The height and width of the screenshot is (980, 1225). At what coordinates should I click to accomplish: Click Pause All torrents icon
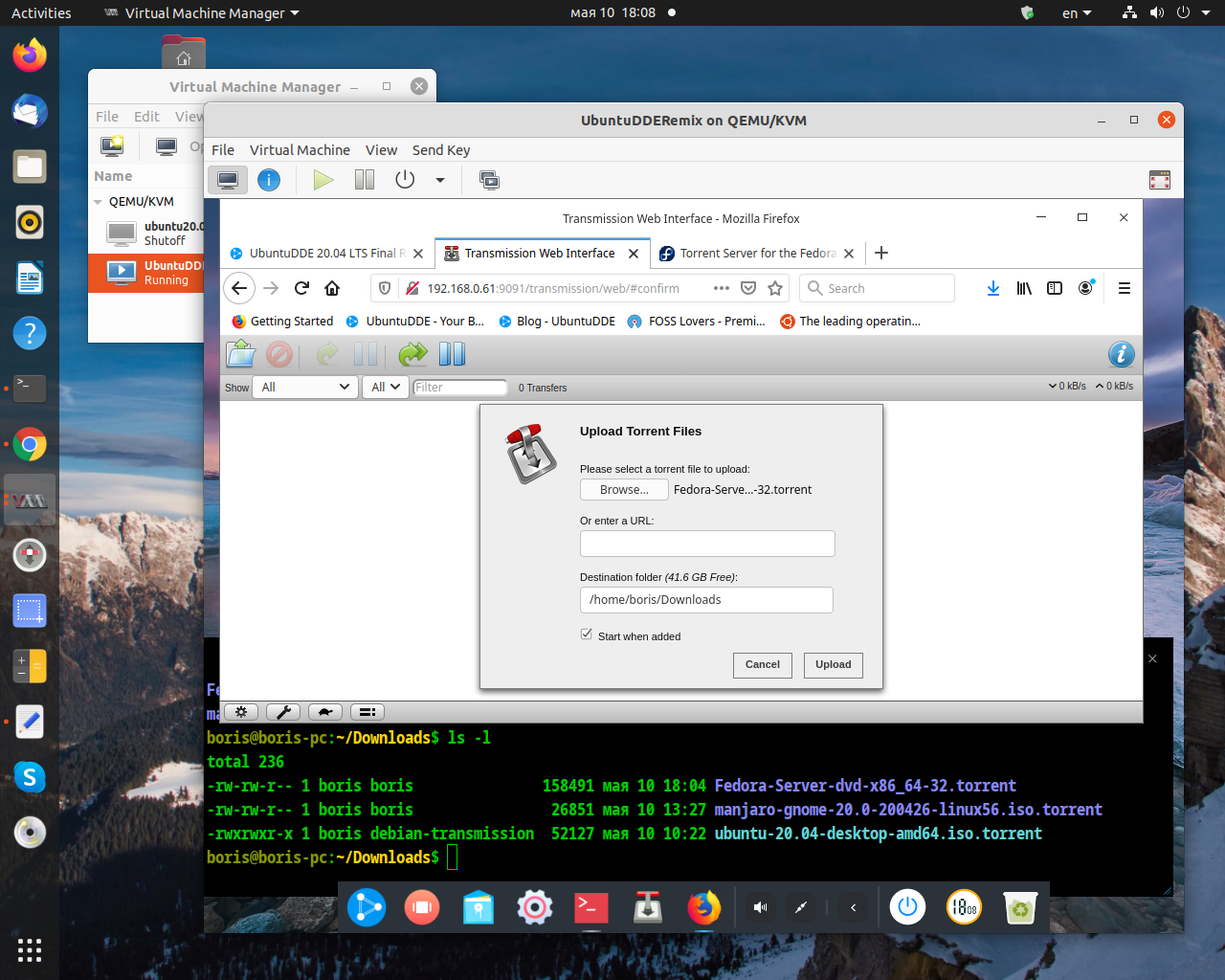click(x=452, y=354)
